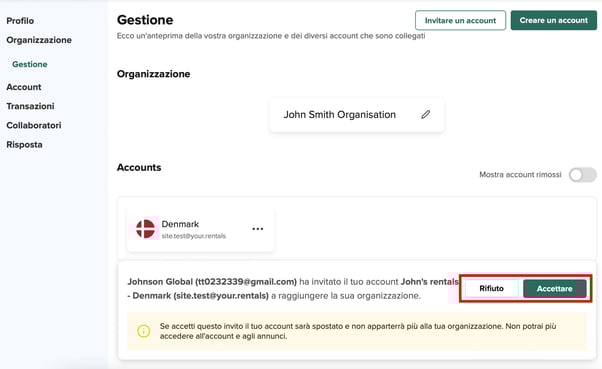Open Profilo in the sidebar
Viewport: 602px width, 369px height.
pyautogui.click(x=20, y=21)
